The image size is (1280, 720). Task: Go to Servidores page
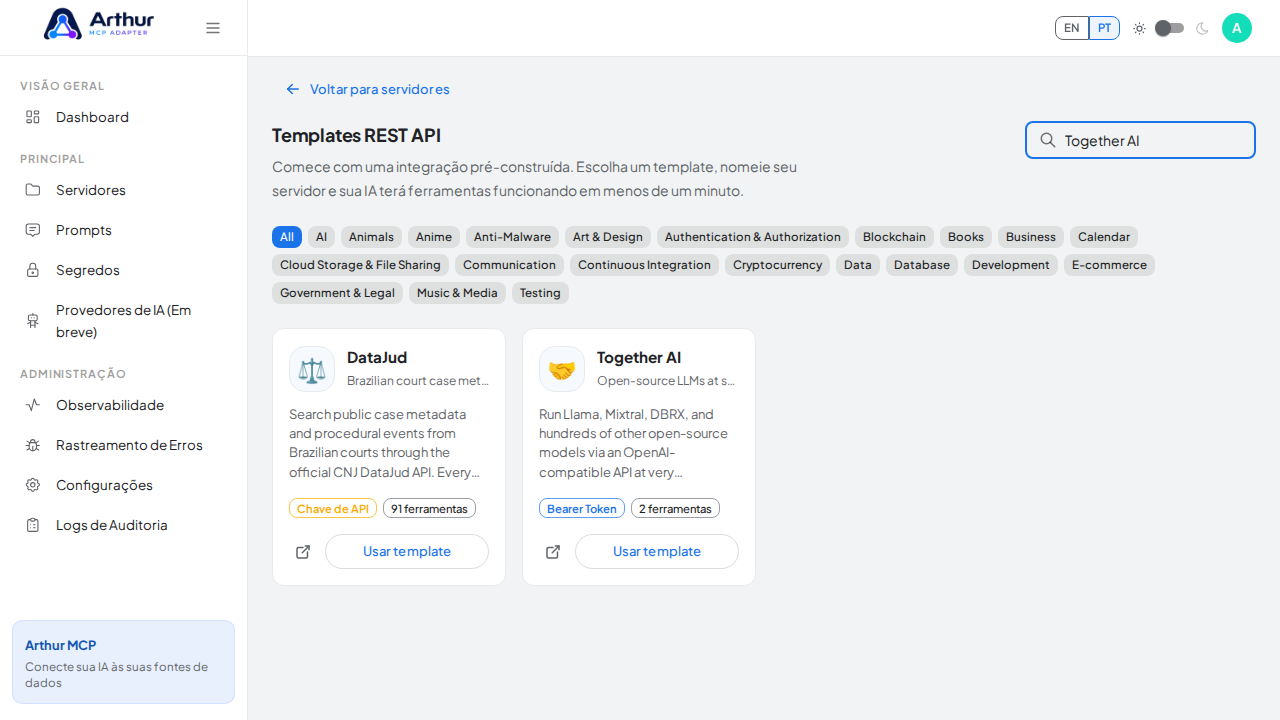(x=124, y=190)
